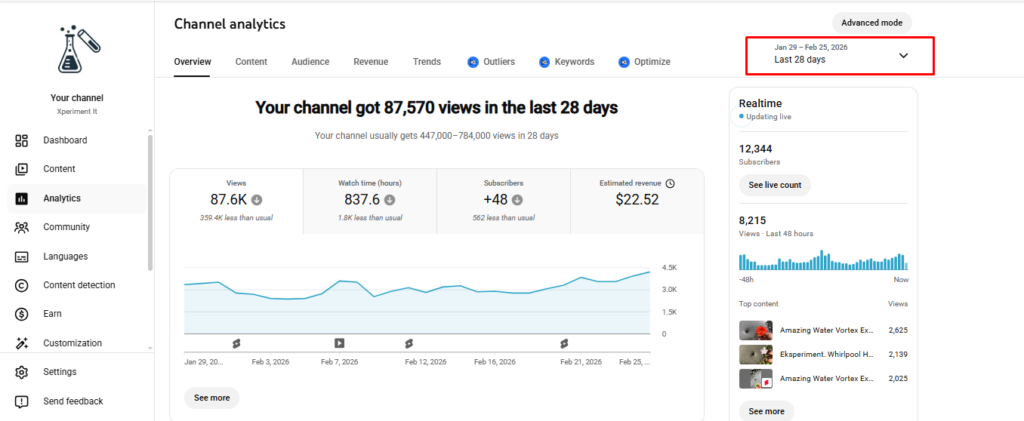Click the Languages sidebar icon
This screenshot has width=1024, height=421.
coord(21,256)
